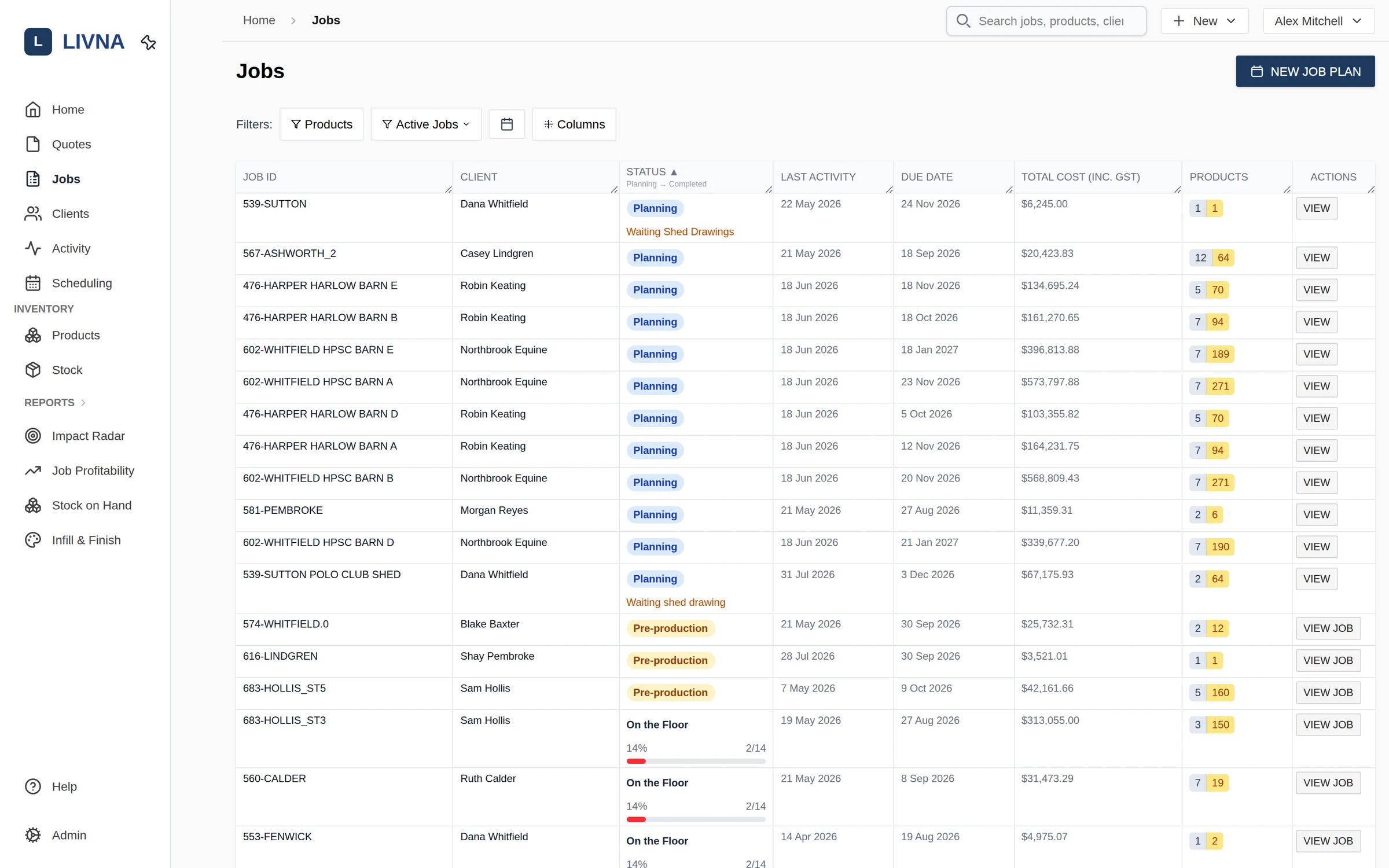
Task: Click the LIVNA logo badge
Action: (x=38, y=42)
